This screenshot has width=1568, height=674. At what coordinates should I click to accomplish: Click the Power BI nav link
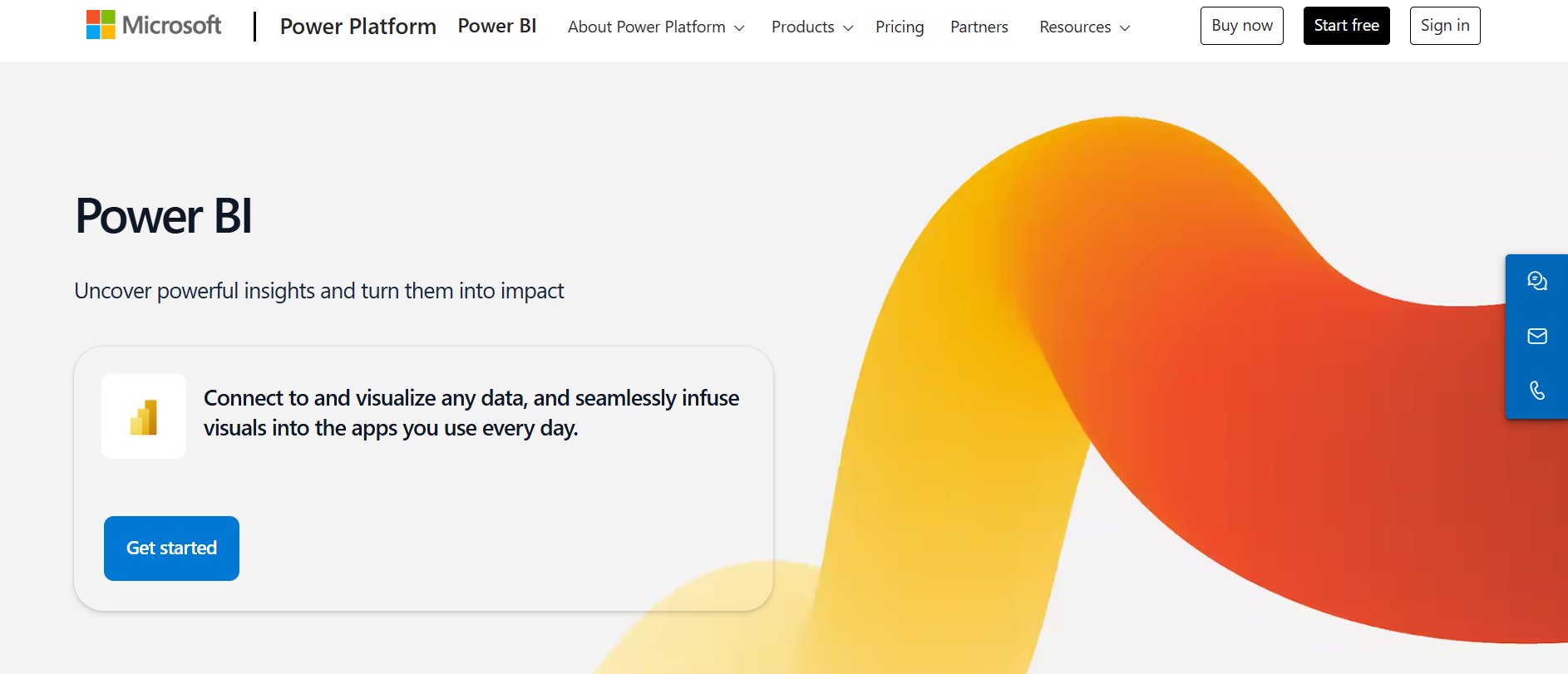tap(497, 26)
